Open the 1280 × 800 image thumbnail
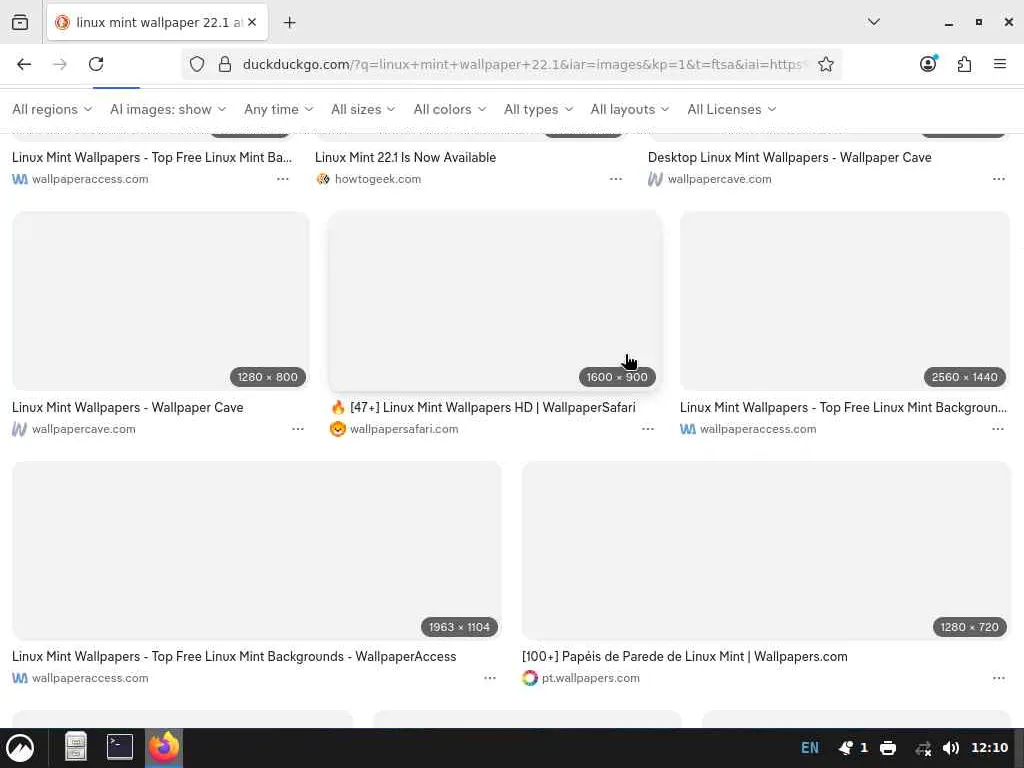 coord(161,300)
